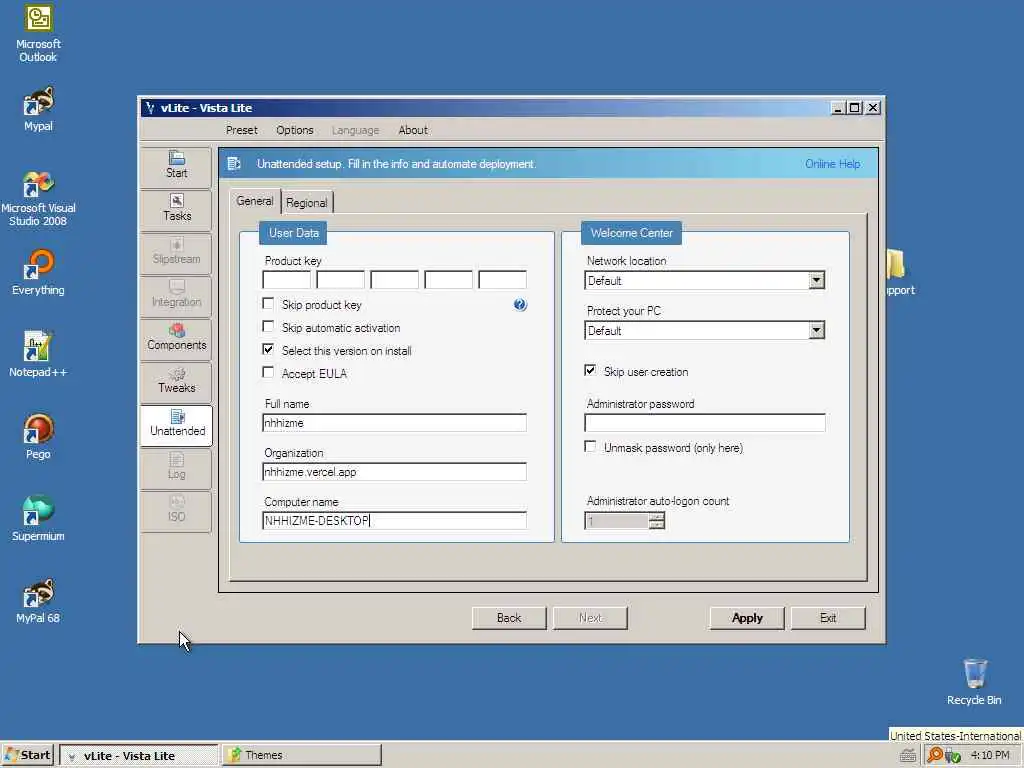Click the Full name field
Viewport: 1024px width, 768px height.
(x=394, y=423)
